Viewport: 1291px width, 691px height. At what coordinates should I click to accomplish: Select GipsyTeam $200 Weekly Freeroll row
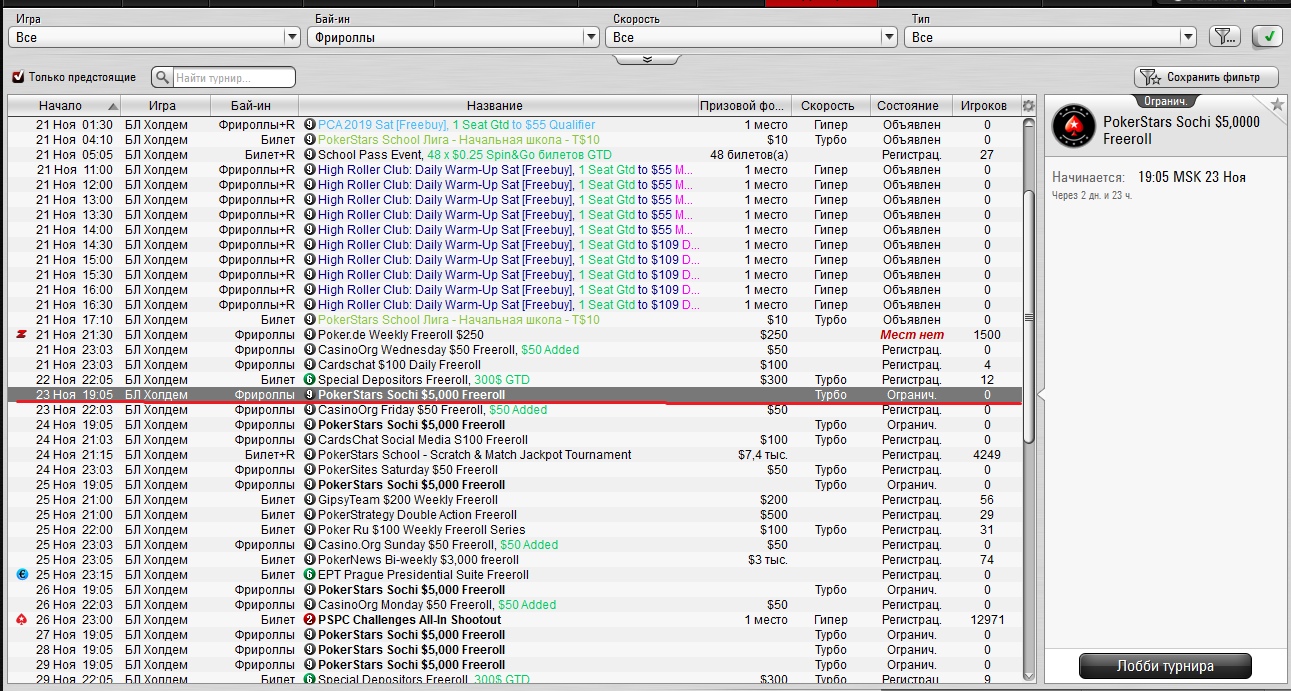[515, 500]
